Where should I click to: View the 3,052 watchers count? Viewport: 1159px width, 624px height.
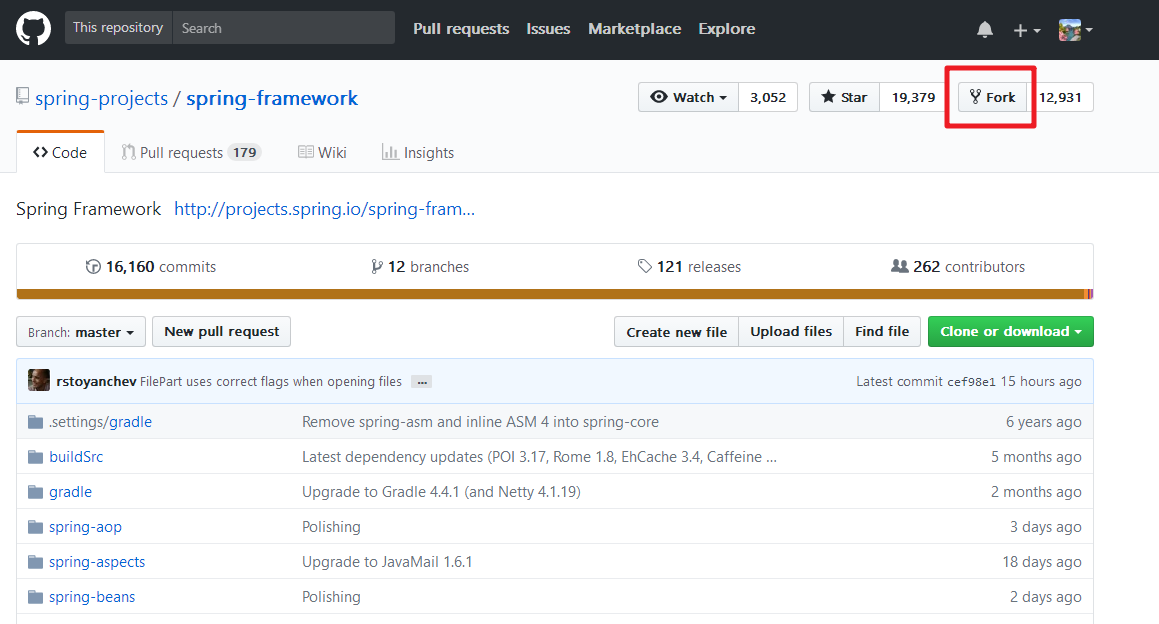click(768, 97)
